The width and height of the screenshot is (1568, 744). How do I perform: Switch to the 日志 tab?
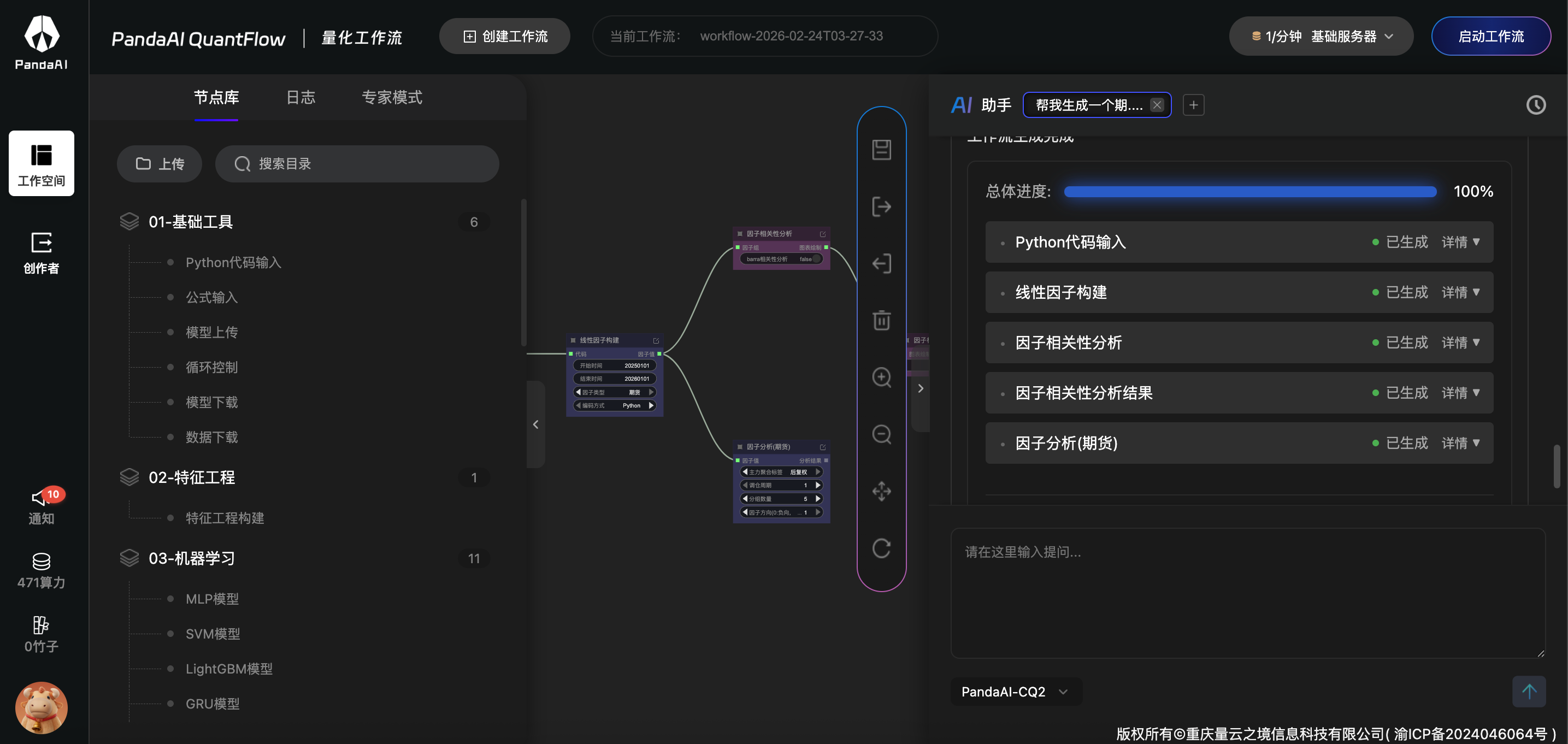point(300,97)
